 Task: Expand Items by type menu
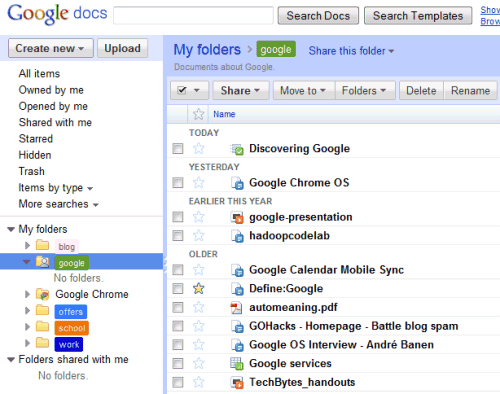pyautogui.click(x=56, y=188)
